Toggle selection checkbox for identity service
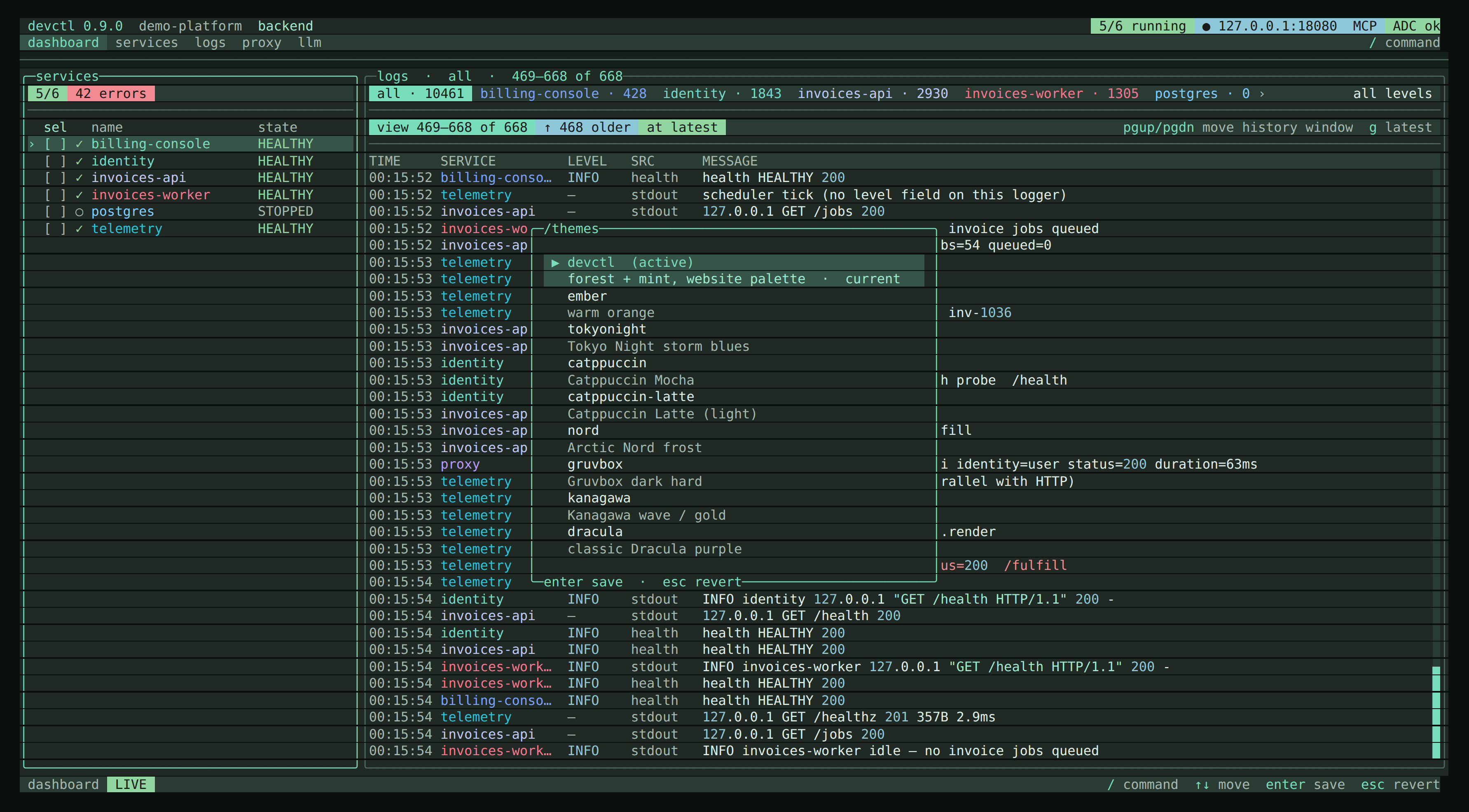 [55, 161]
